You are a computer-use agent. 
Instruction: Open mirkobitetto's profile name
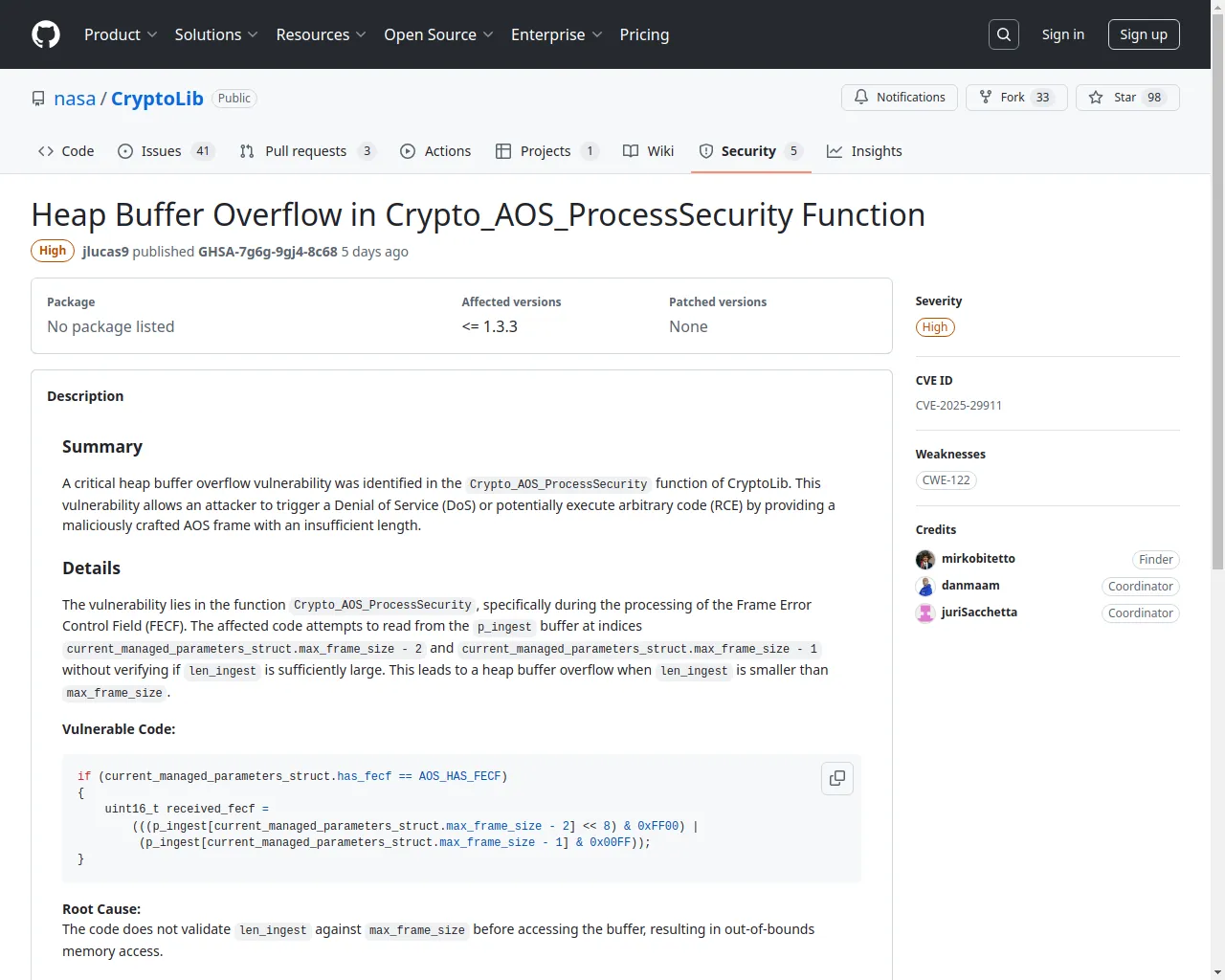pyautogui.click(x=978, y=558)
